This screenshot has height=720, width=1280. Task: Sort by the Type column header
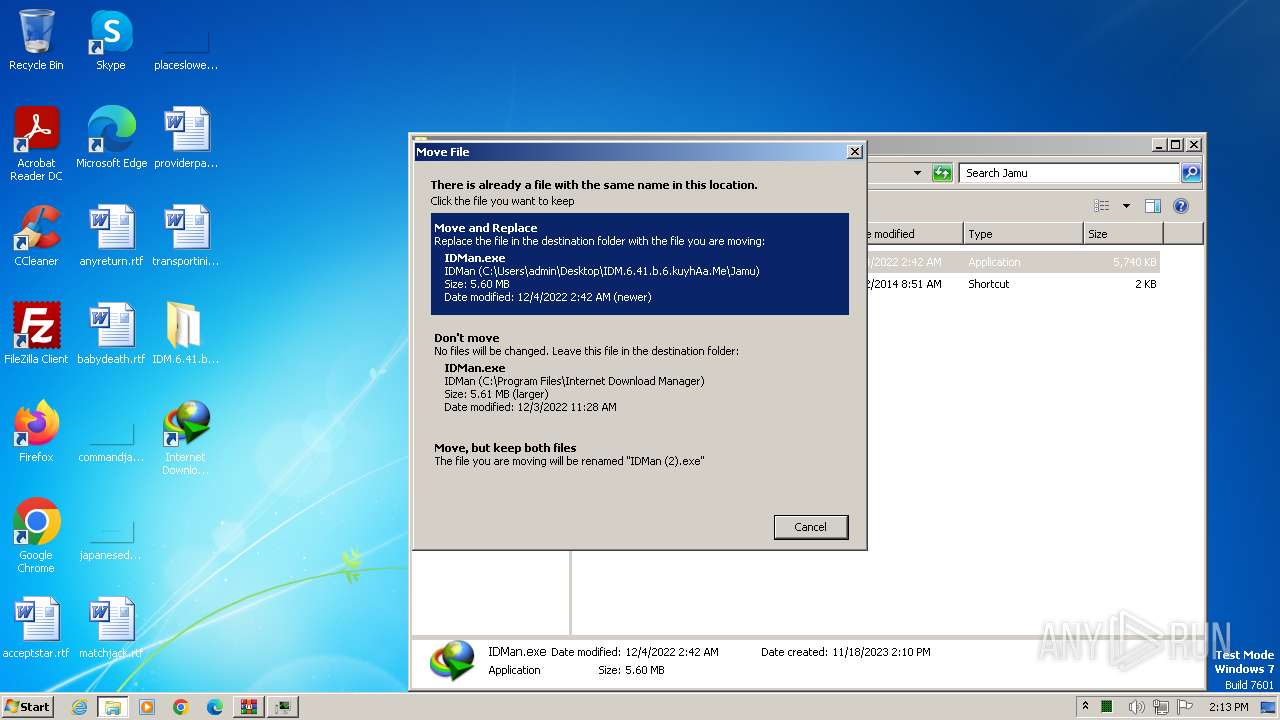[x=1023, y=234]
